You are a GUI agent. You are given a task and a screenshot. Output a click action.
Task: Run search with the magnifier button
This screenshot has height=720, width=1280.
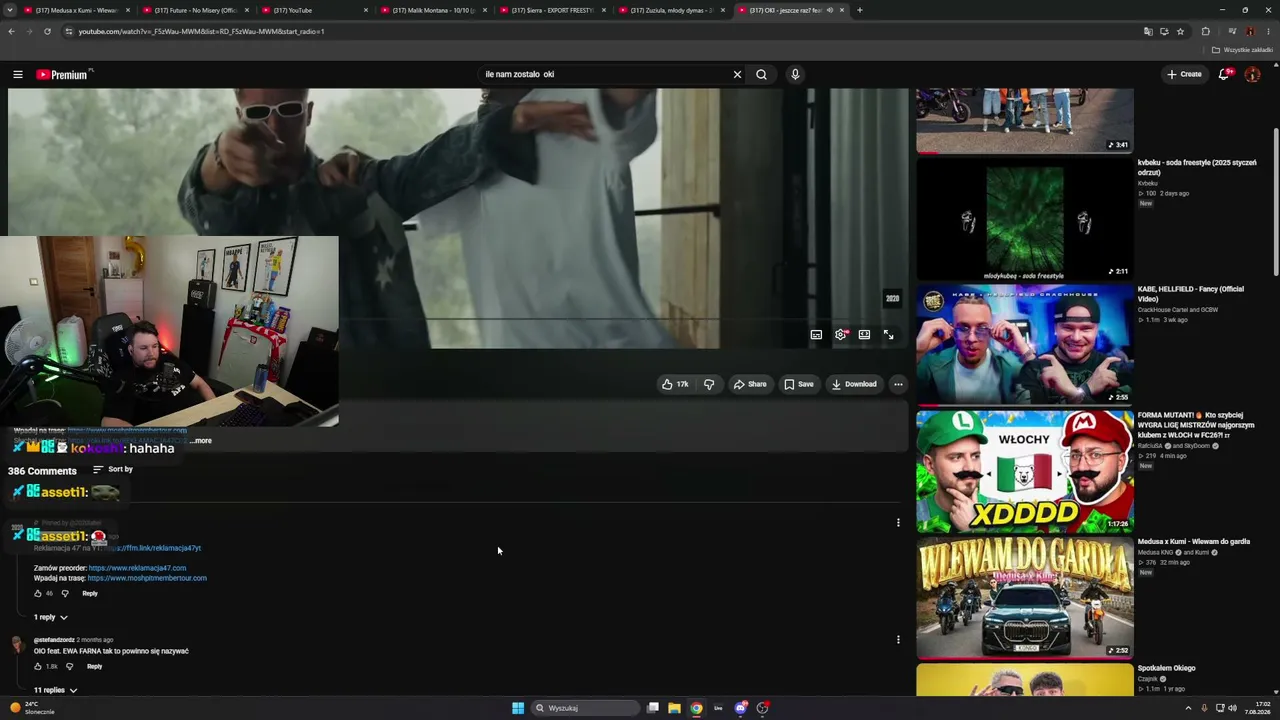click(761, 74)
